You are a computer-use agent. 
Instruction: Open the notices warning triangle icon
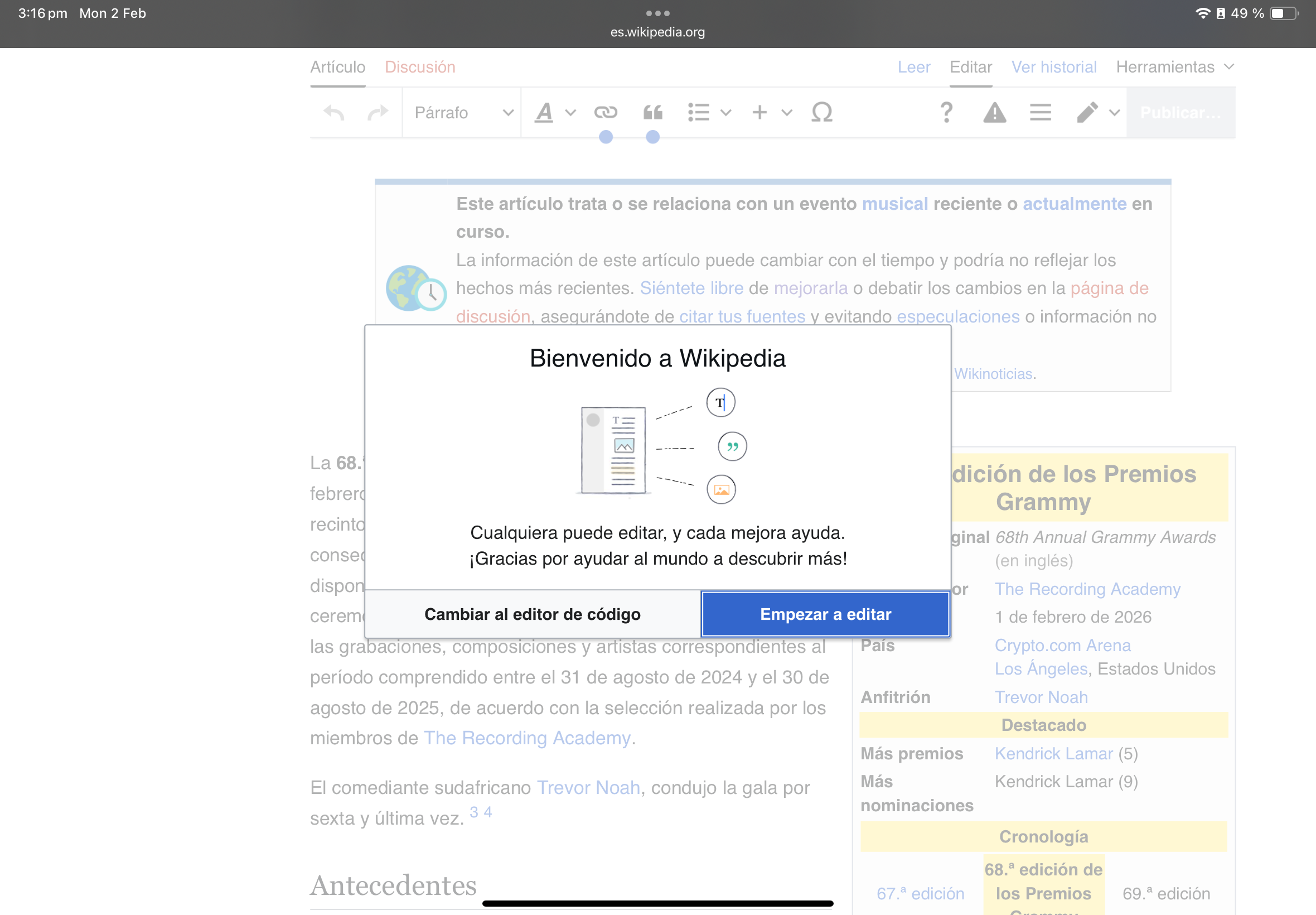995,112
